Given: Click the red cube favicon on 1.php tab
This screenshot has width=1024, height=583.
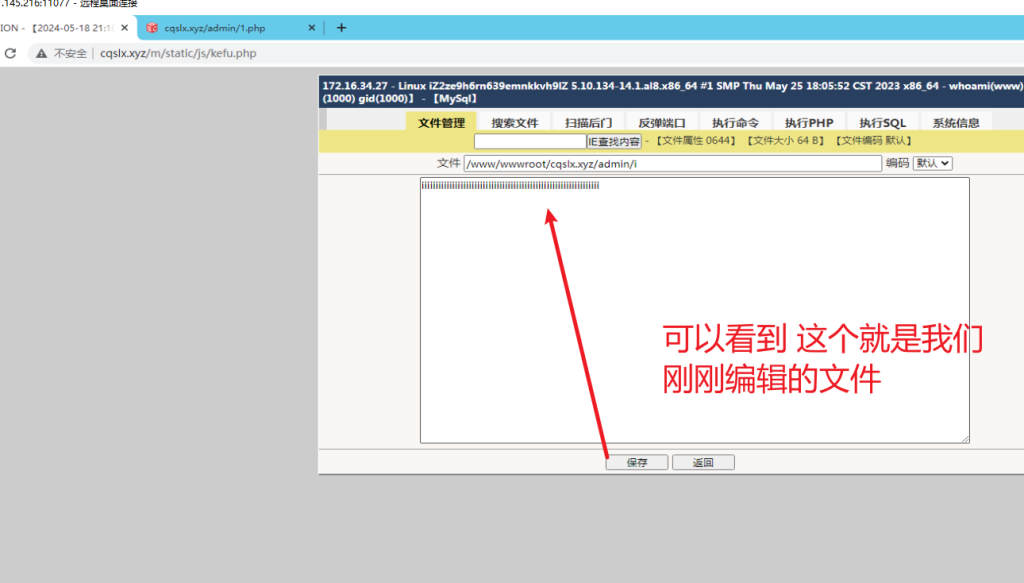Looking at the screenshot, I should [x=152, y=28].
